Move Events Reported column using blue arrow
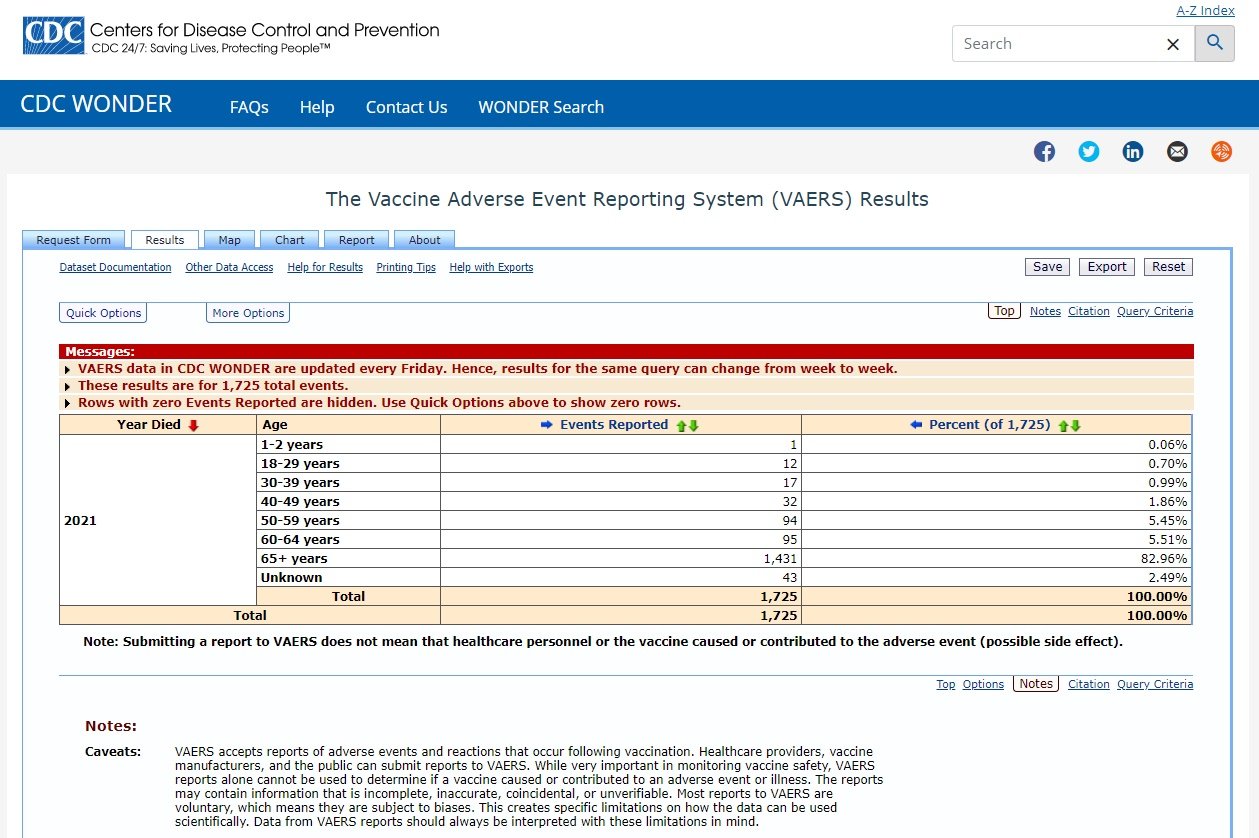Screen dimensions: 1259x838 tap(547, 425)
